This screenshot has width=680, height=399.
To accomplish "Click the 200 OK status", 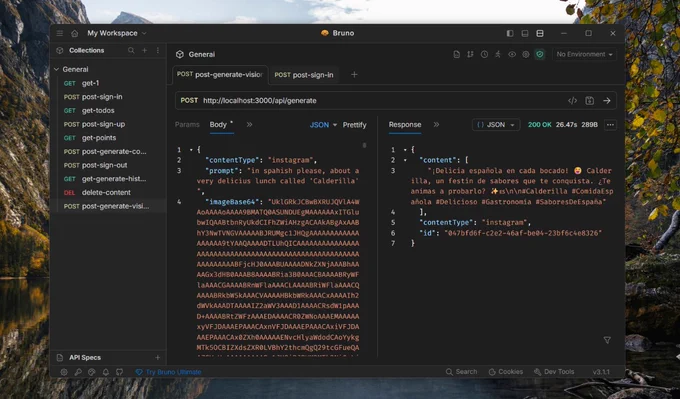I will 539,125.
